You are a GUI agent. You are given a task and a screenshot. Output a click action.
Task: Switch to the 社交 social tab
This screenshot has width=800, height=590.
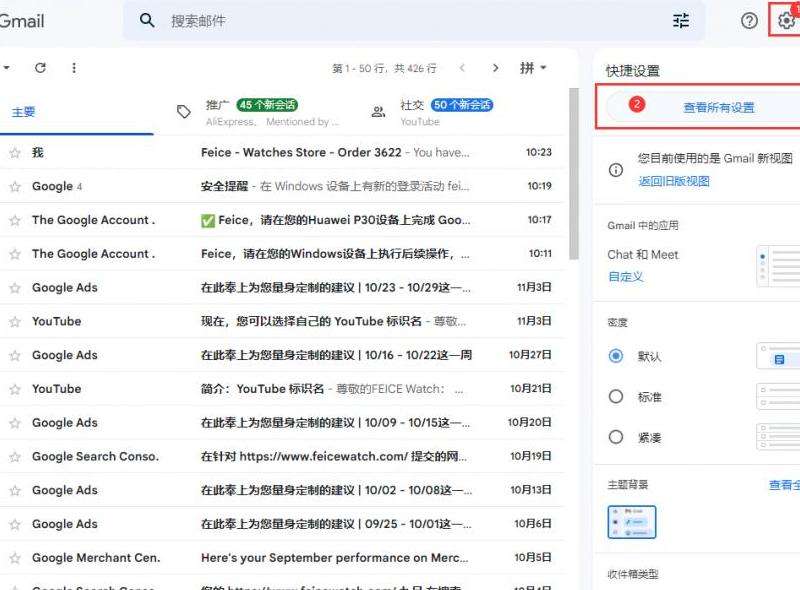click(432, 112)
